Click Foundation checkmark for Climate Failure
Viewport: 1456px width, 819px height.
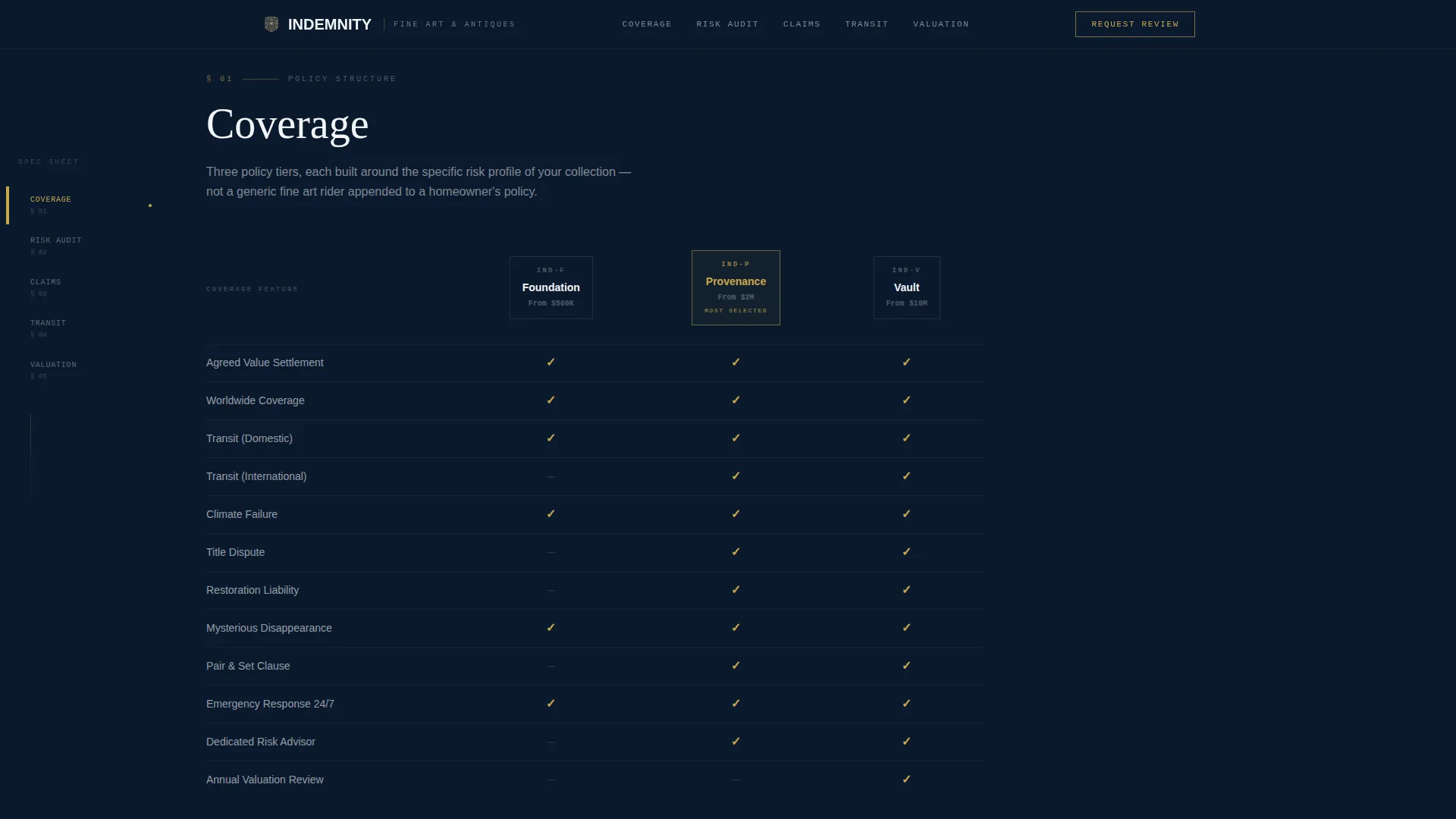click(x=551, y=514)
